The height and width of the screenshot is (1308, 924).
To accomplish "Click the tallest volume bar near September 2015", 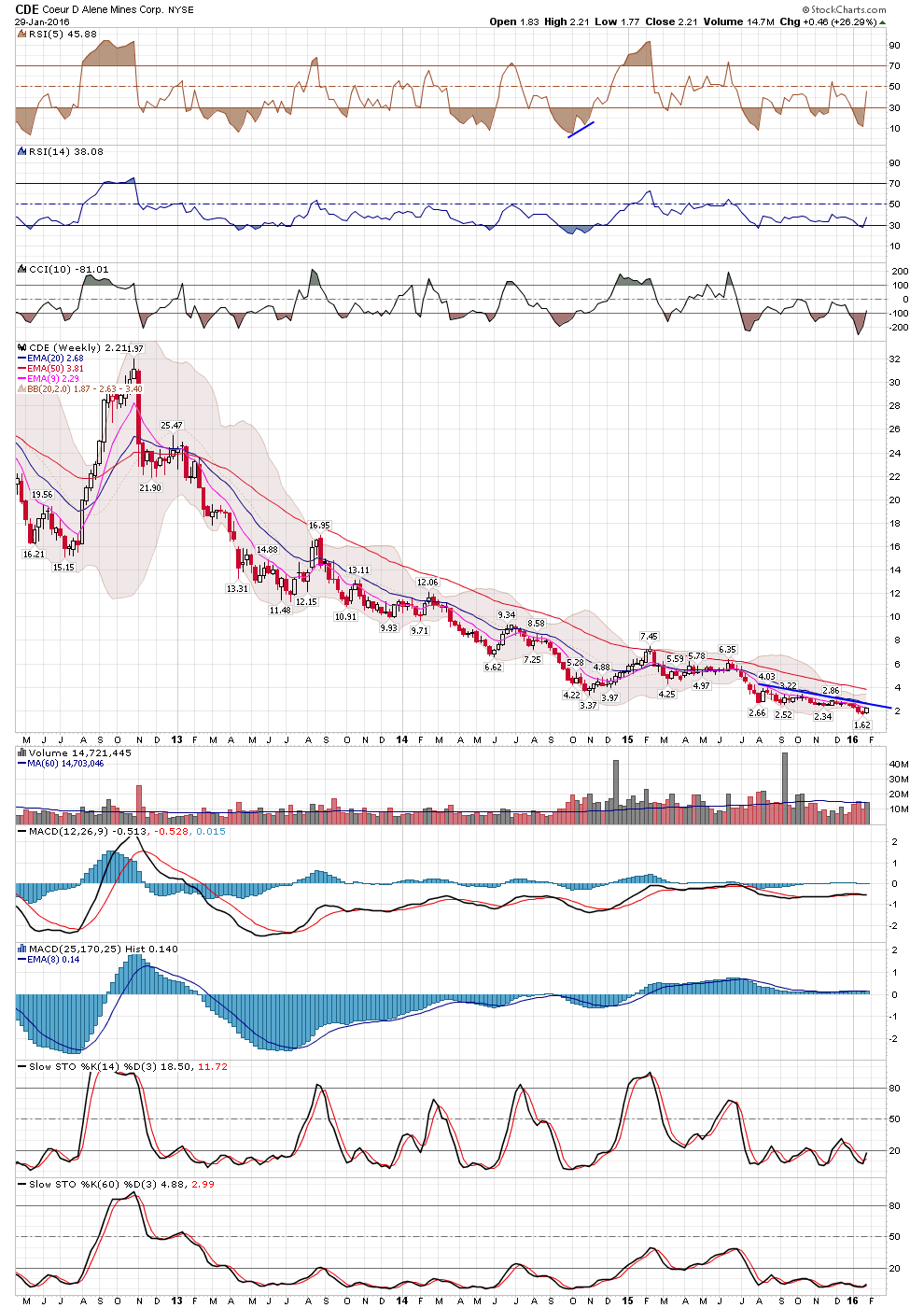I will point(784,789).
